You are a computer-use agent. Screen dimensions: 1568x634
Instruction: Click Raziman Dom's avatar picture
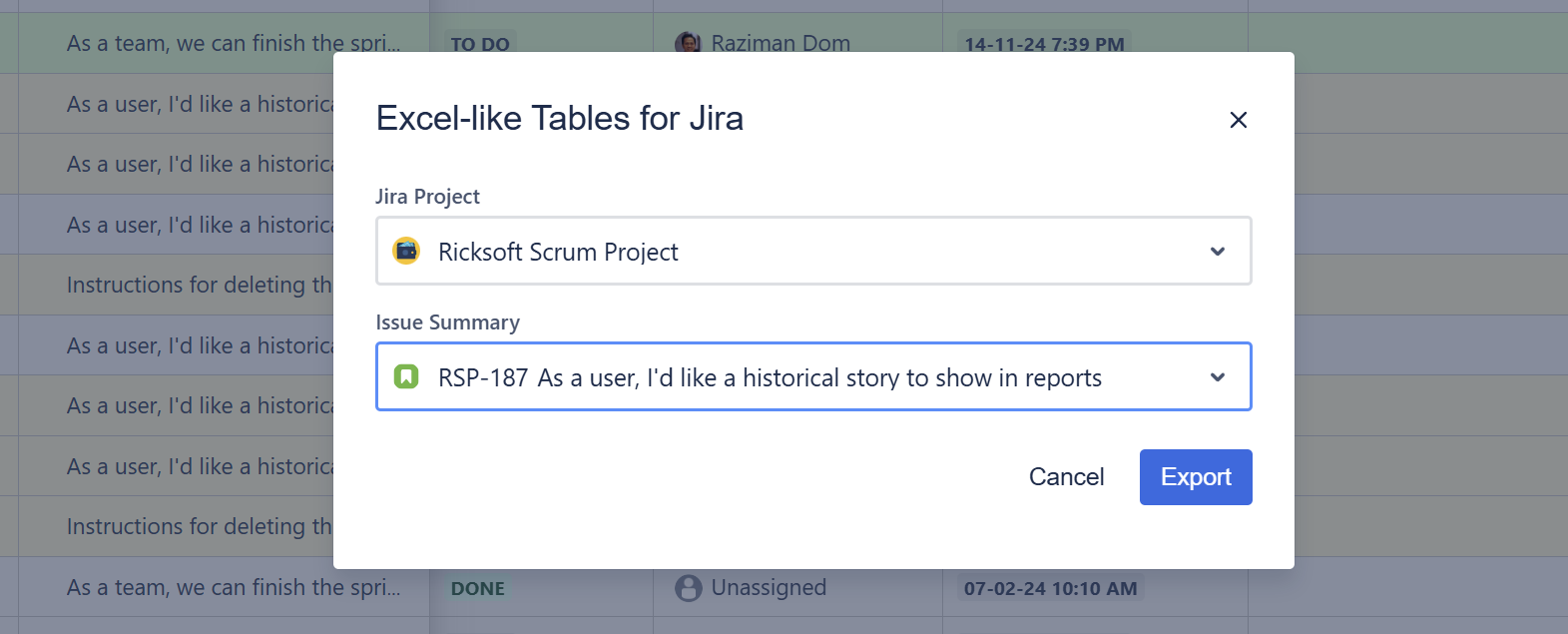687,44
